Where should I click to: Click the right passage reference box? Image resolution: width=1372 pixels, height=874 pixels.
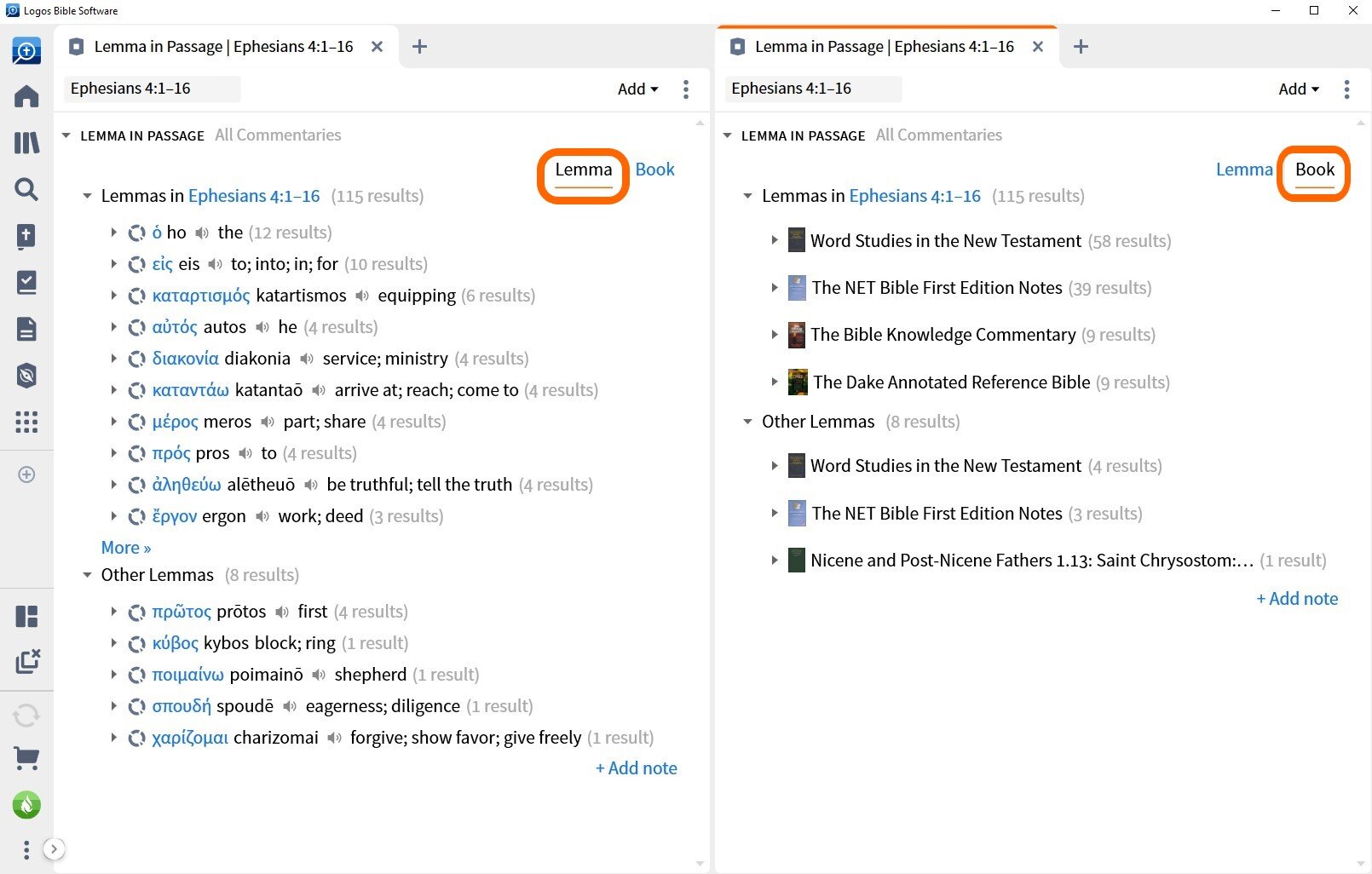[x=814, y=89]
